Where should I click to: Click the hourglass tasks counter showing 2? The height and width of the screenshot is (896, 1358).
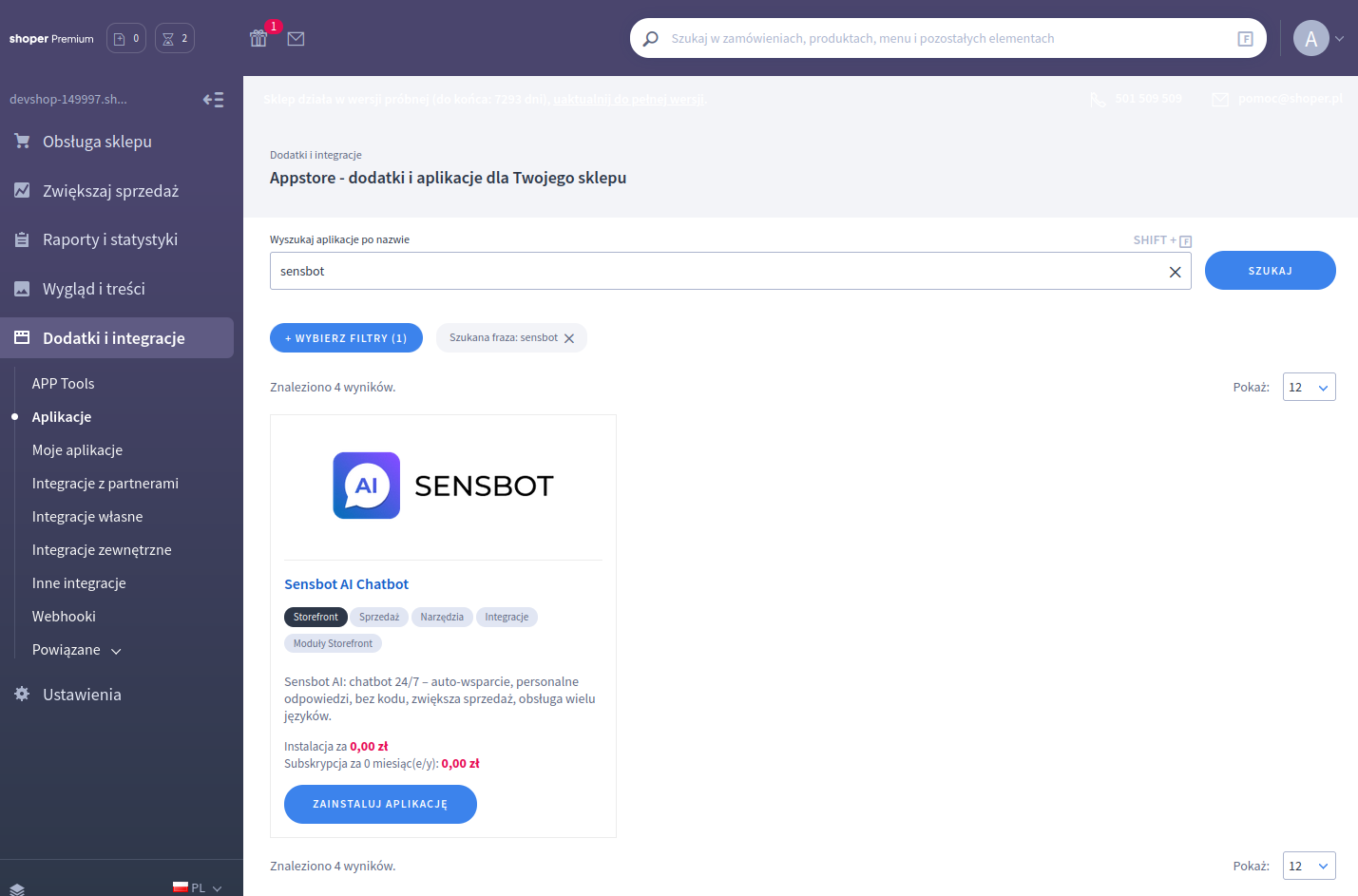point(175,38)
